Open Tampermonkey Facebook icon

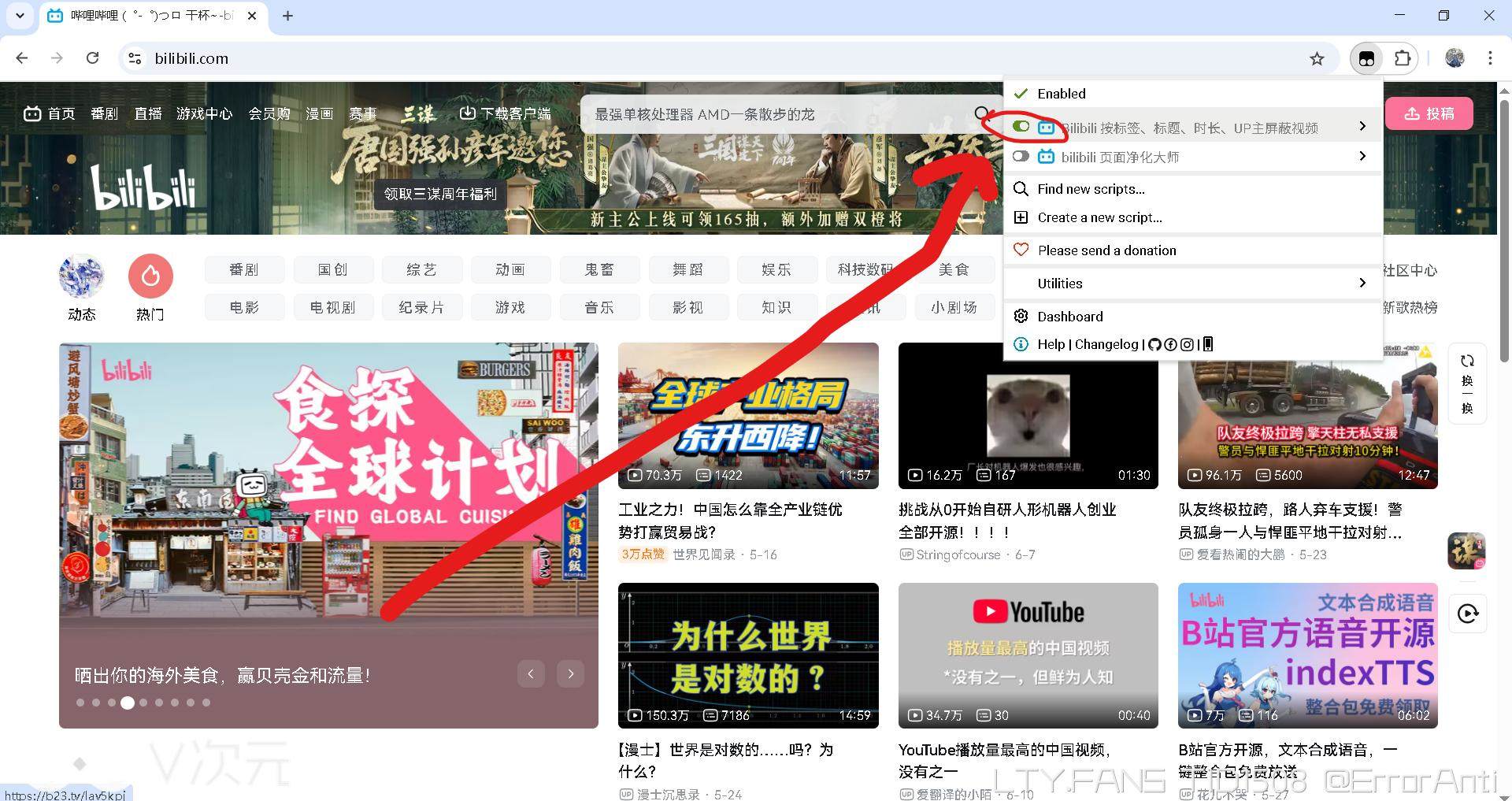pos(1171,344)
